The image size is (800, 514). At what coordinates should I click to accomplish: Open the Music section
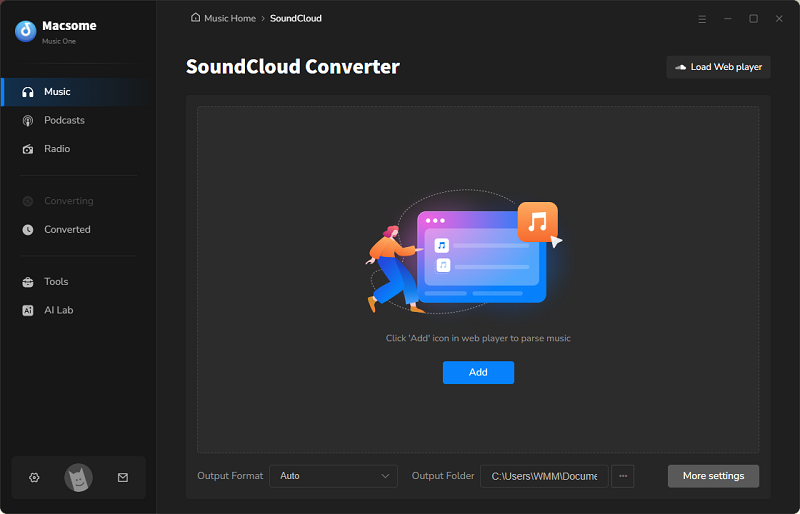tap(77, 92)
